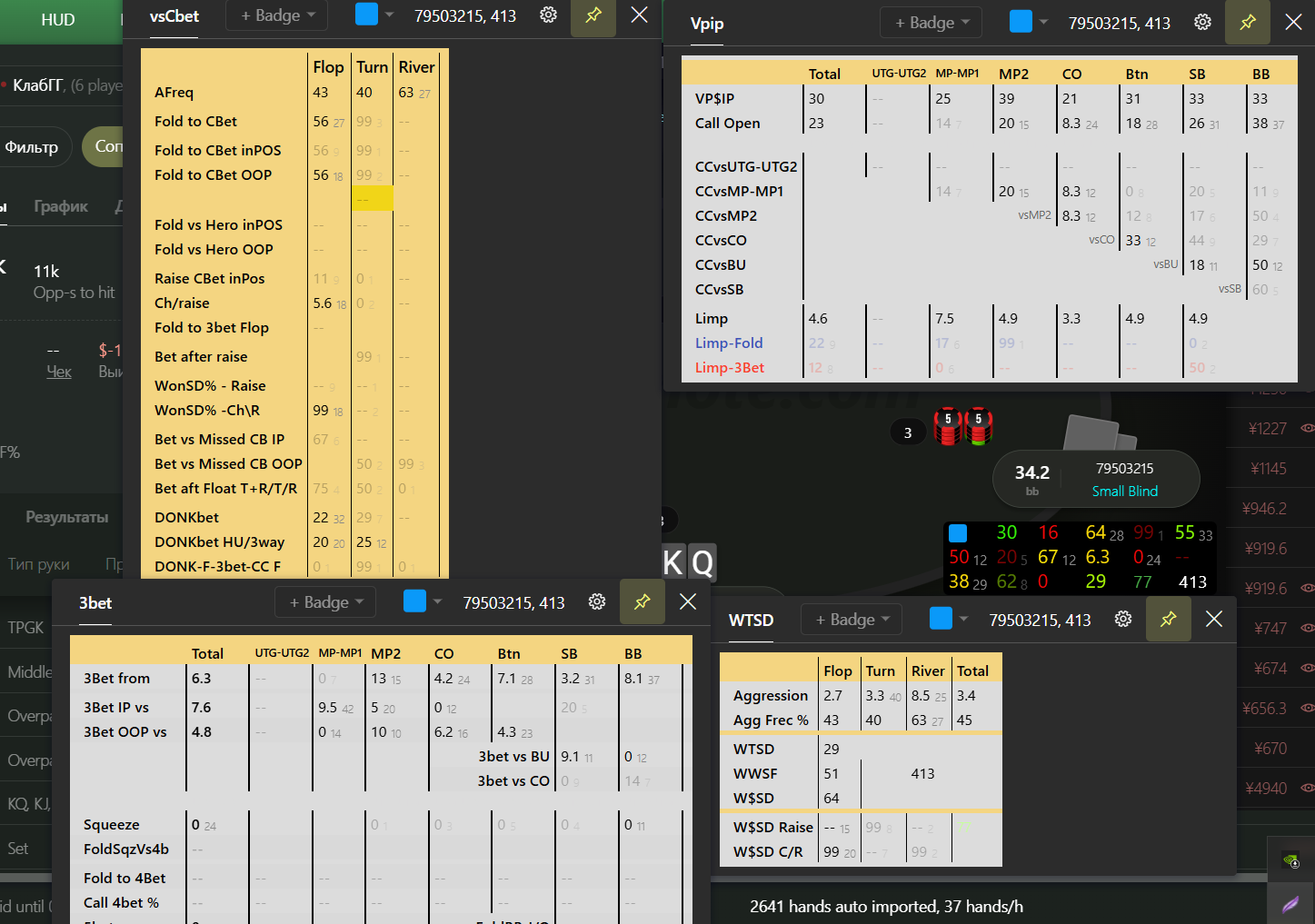Click blue color swatch in vsCbet header
The image size is (1315, 924).
[x=366, y=15]
